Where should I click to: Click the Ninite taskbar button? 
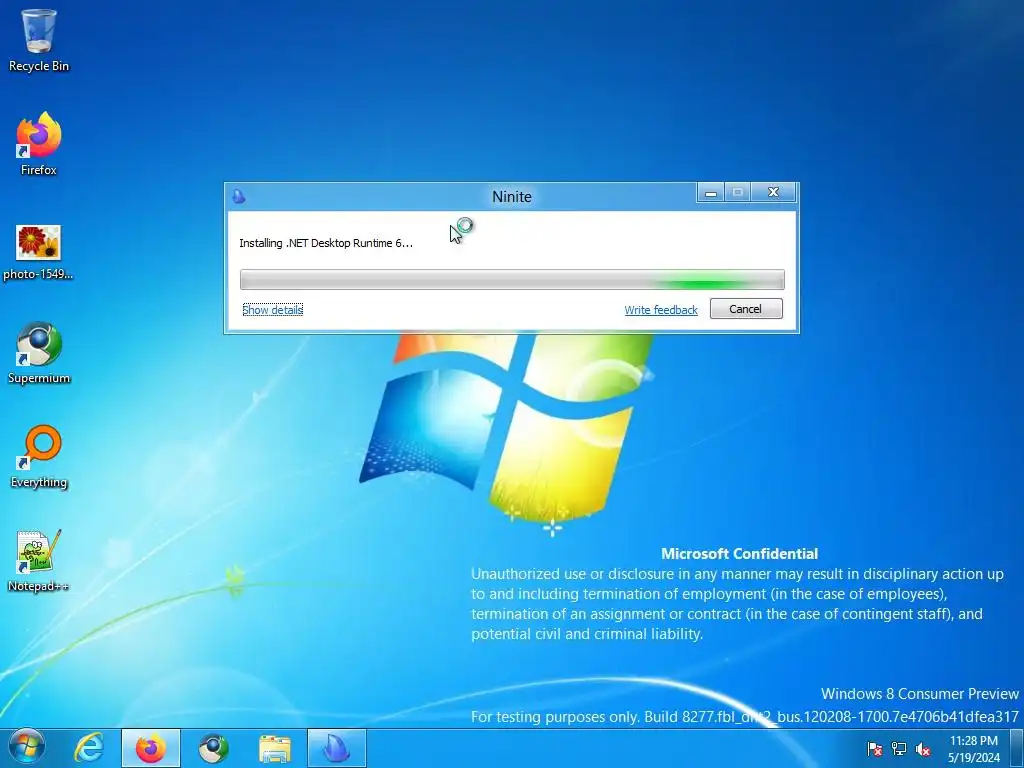tap(337, 748)
